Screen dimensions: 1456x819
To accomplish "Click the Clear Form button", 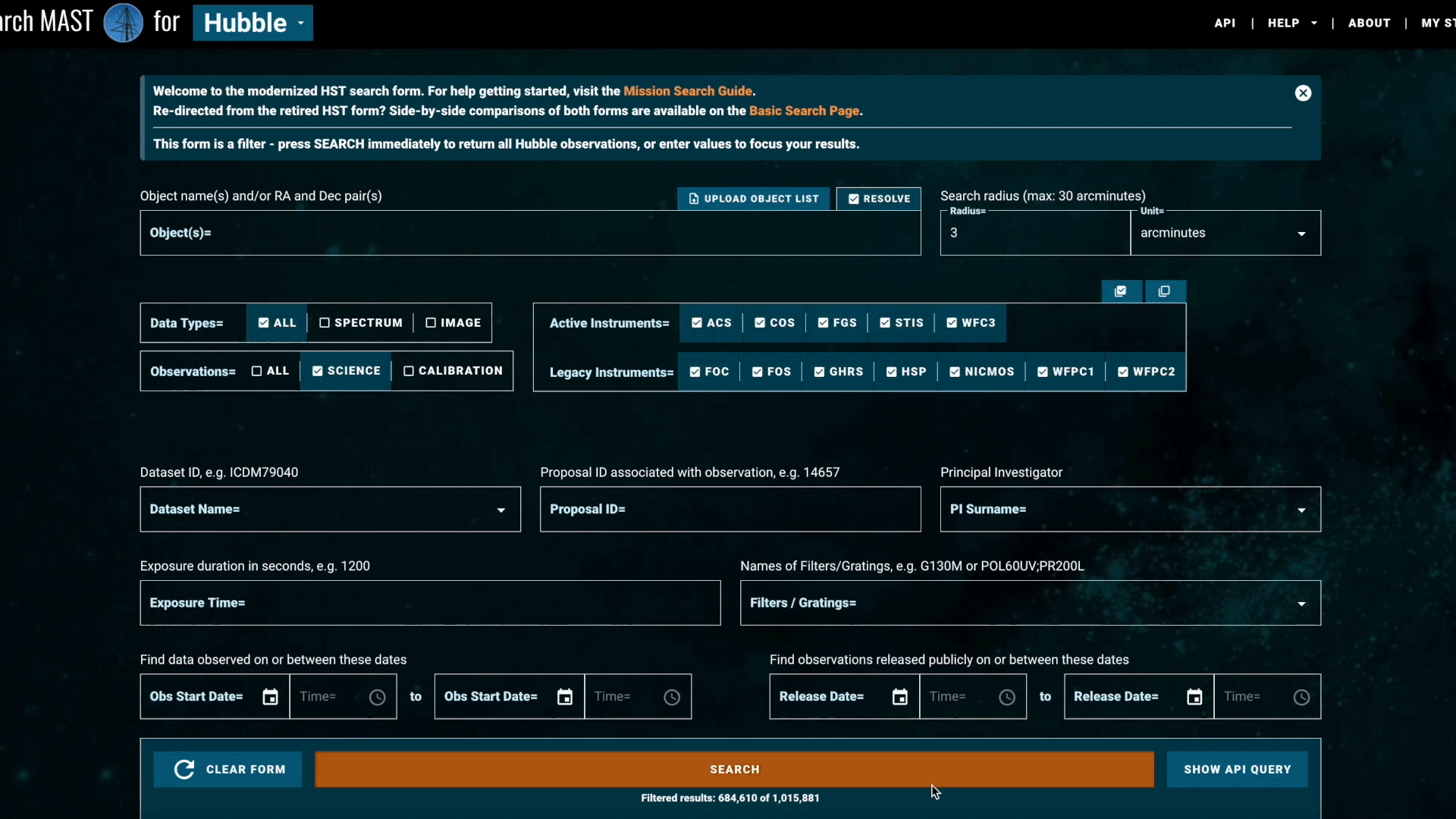I will 227,769.
